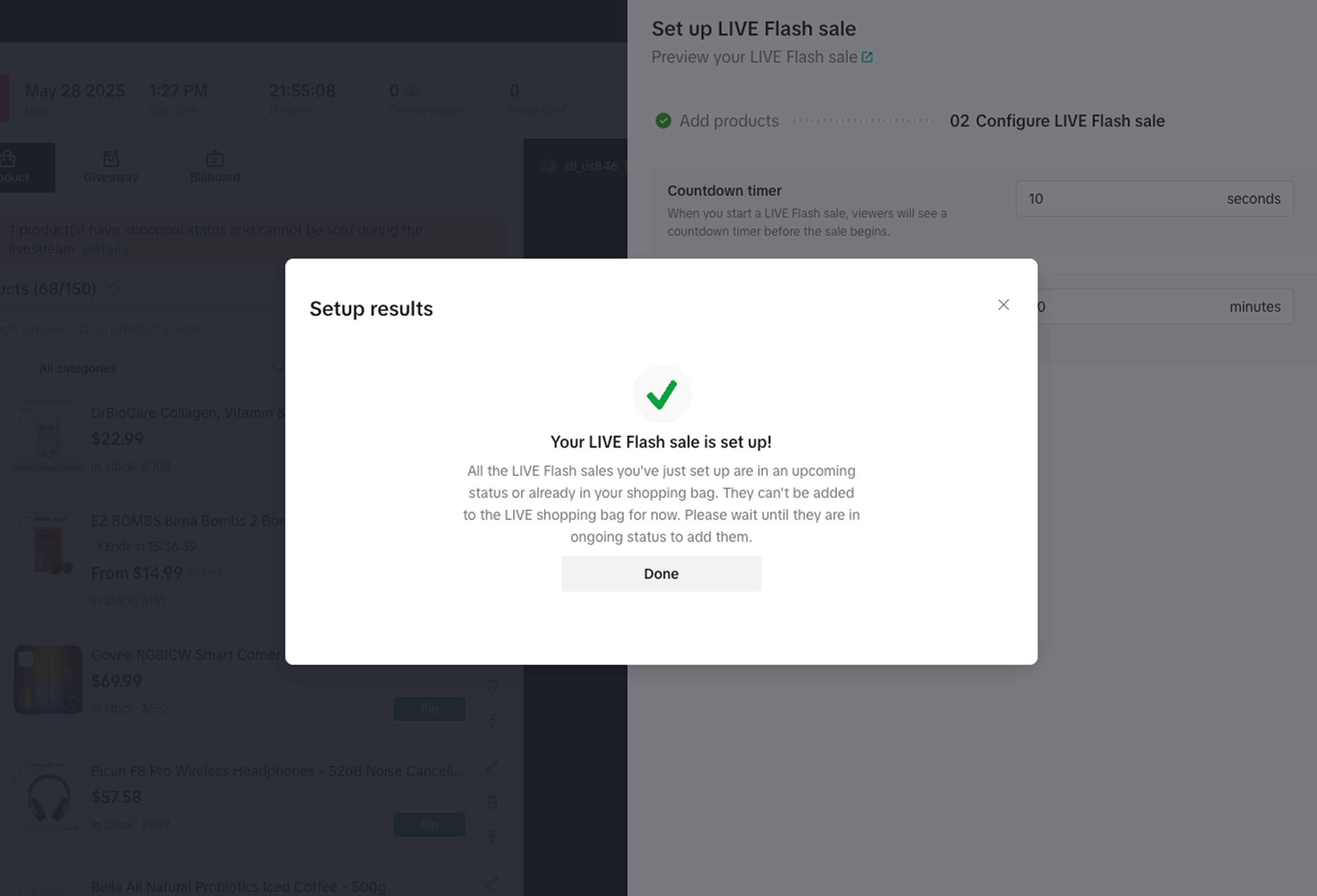
Task: Edit the Picun F8 Pro Headphones product
Action: tap(492, 768)
